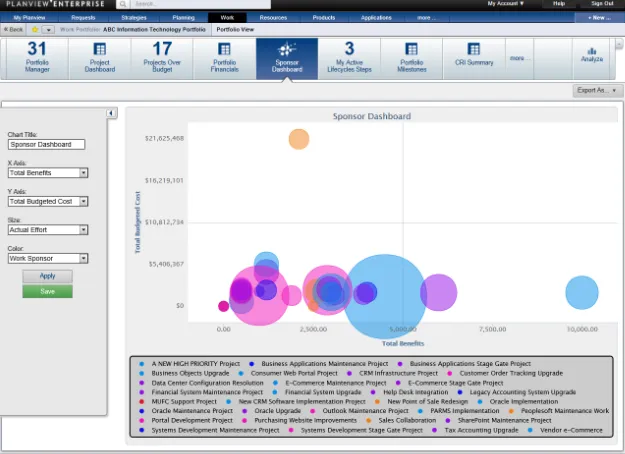Open the Portfolio Financials tile icon

click(224, 49)
